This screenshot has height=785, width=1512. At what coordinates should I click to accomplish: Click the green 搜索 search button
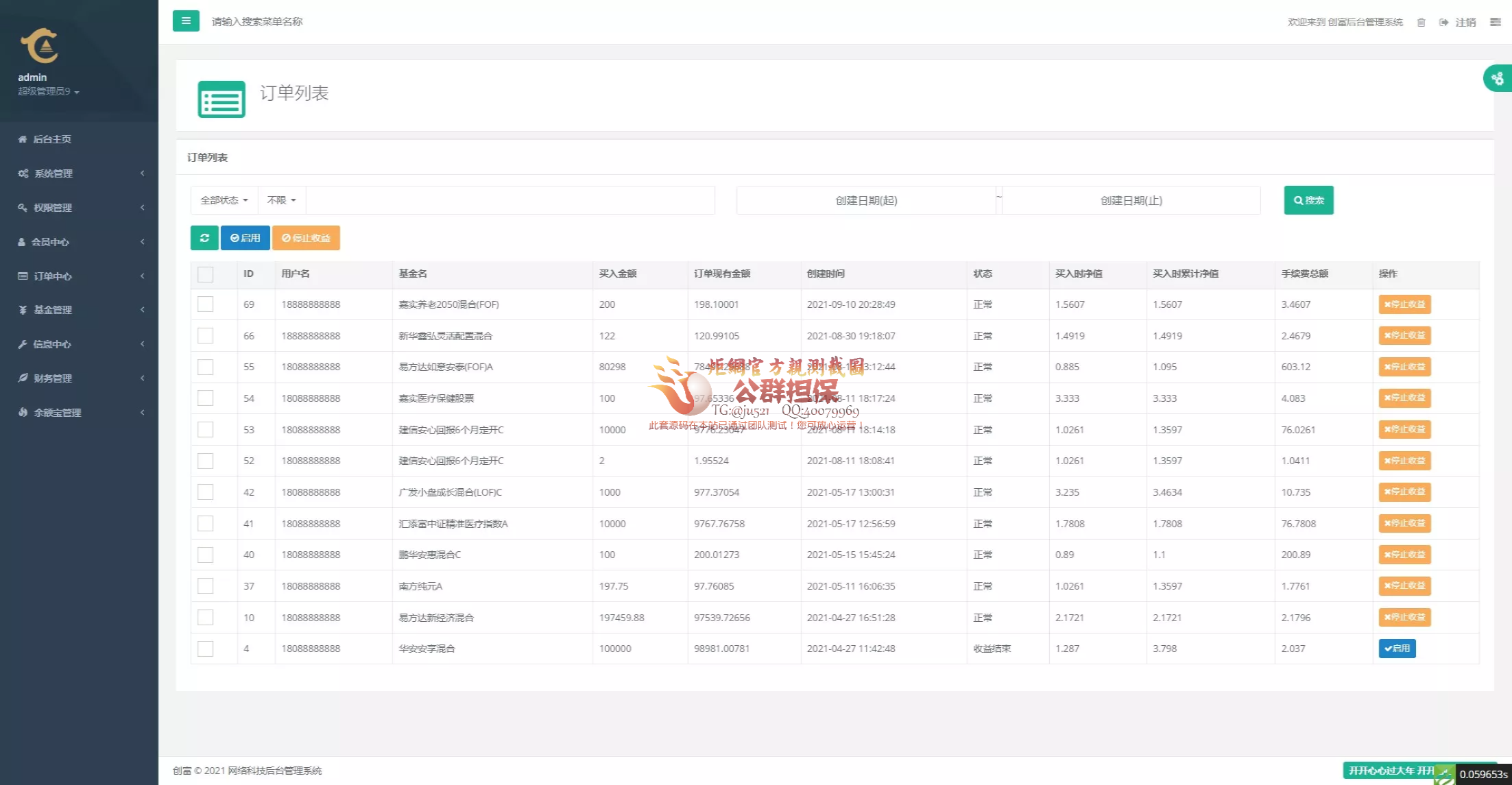[x=1308, y=200]
